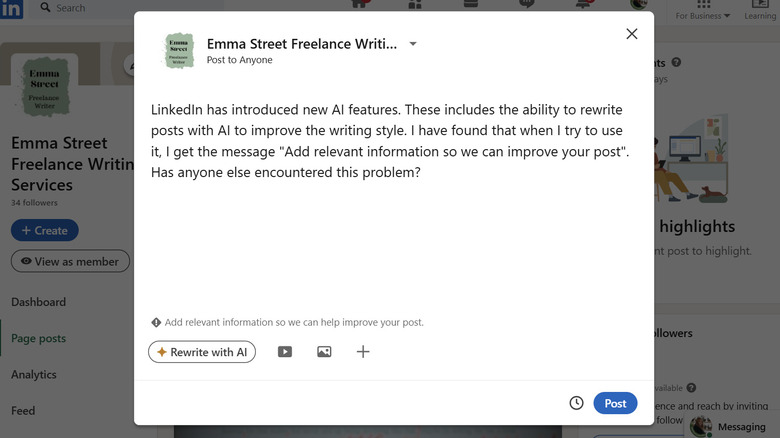Publish with the blue Post button

615,403
